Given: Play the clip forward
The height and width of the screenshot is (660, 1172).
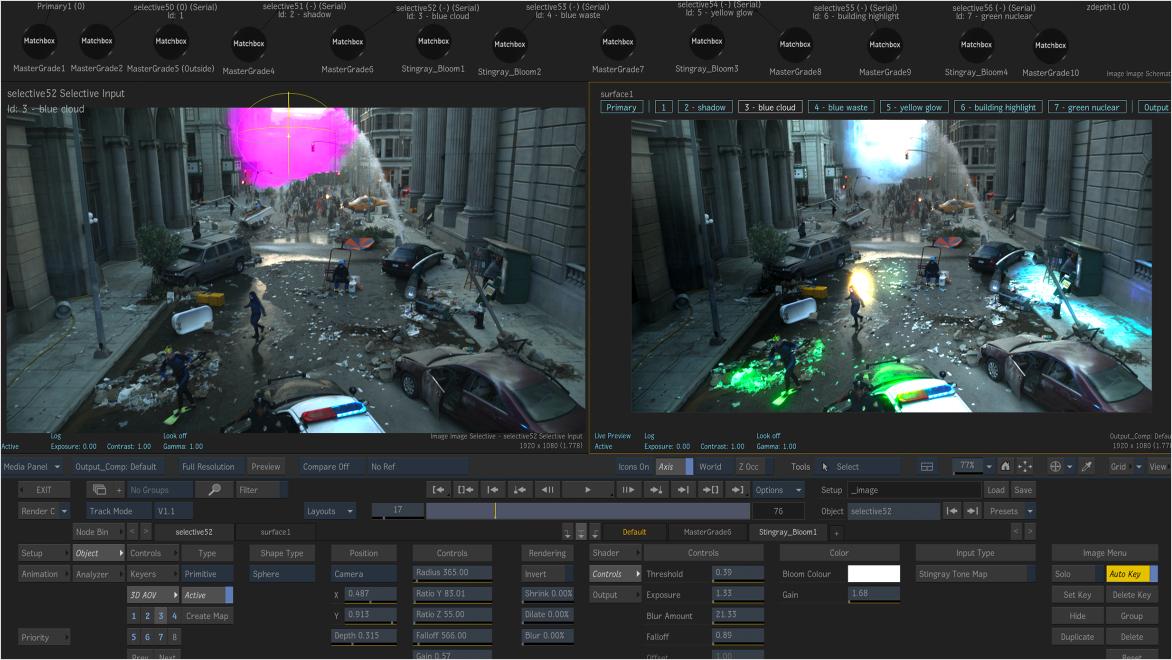Looking at the screenshot, I should pyautogui.click(x=587, y=490).
